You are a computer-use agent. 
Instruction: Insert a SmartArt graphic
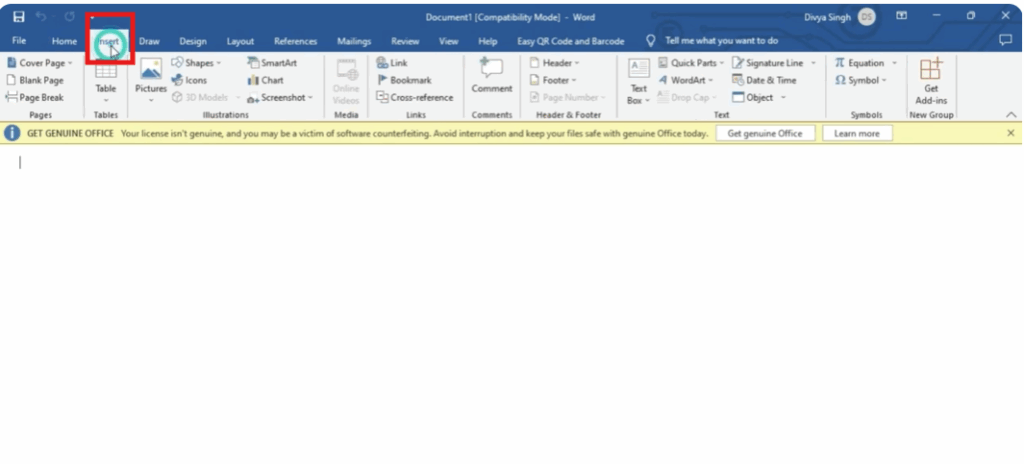click(x=271, y=63)
